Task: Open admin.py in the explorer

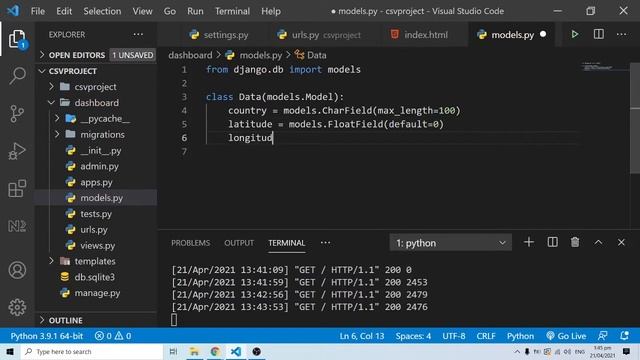Action: [x=96, y=166]
